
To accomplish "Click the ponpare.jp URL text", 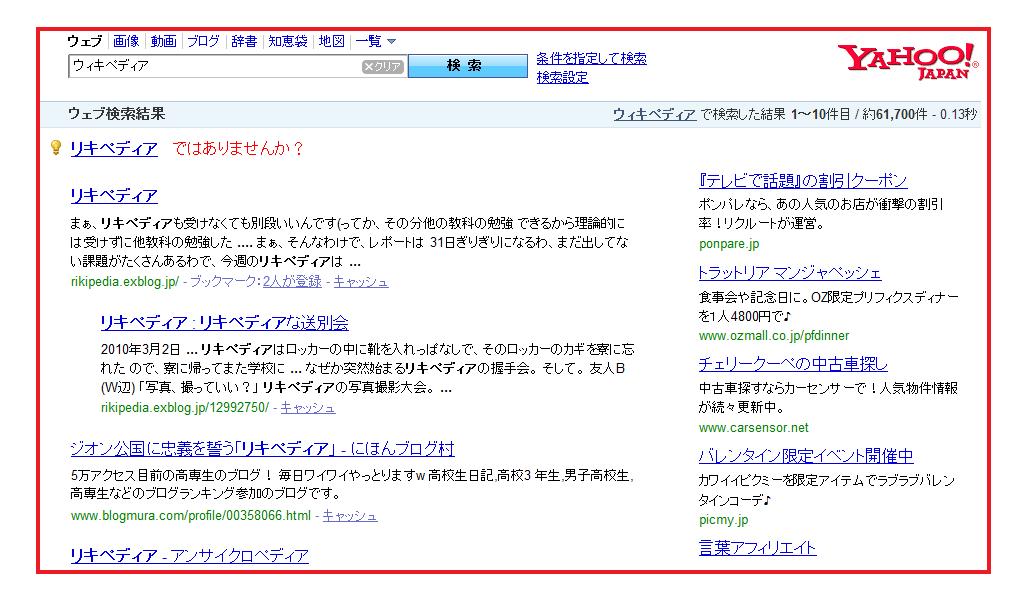I will 729,244.
